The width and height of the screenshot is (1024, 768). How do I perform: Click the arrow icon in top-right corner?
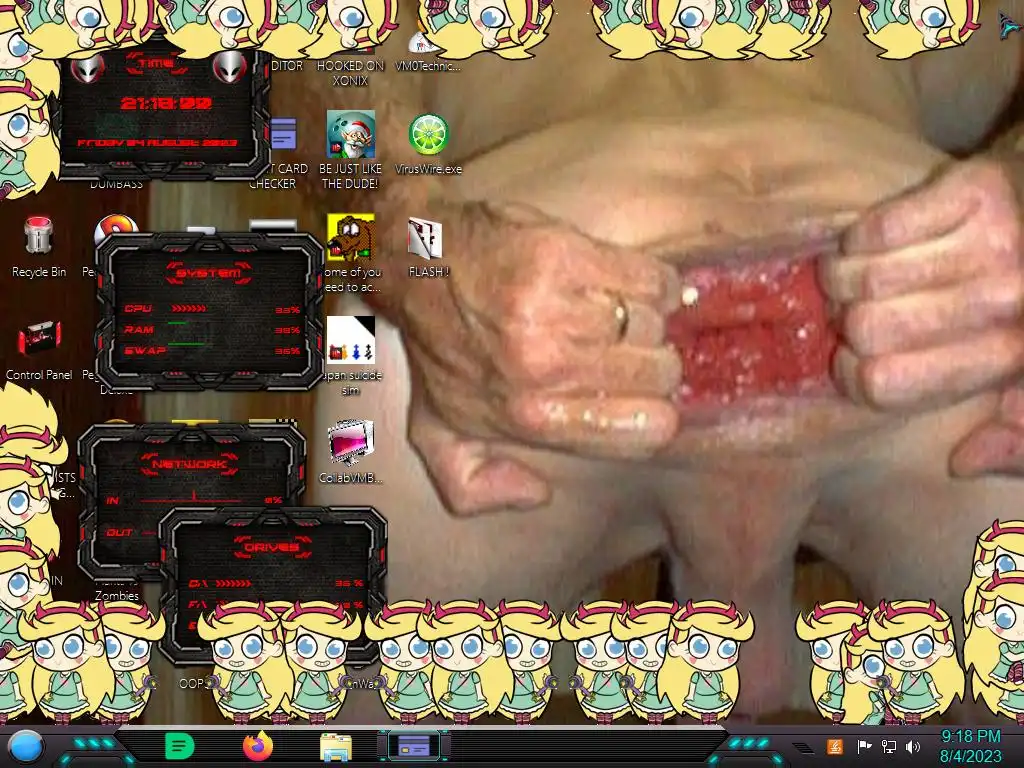(x=1010, y=25)
